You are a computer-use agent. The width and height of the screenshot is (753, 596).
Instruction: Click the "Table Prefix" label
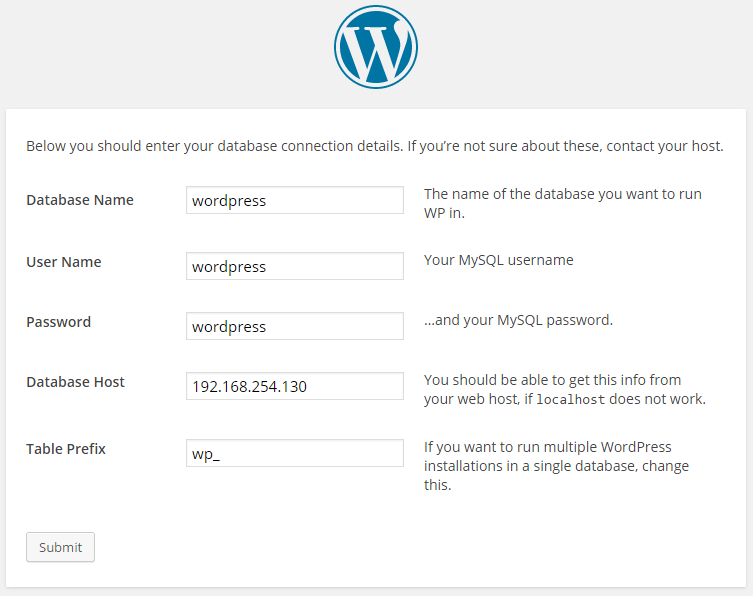coord(66,449)
